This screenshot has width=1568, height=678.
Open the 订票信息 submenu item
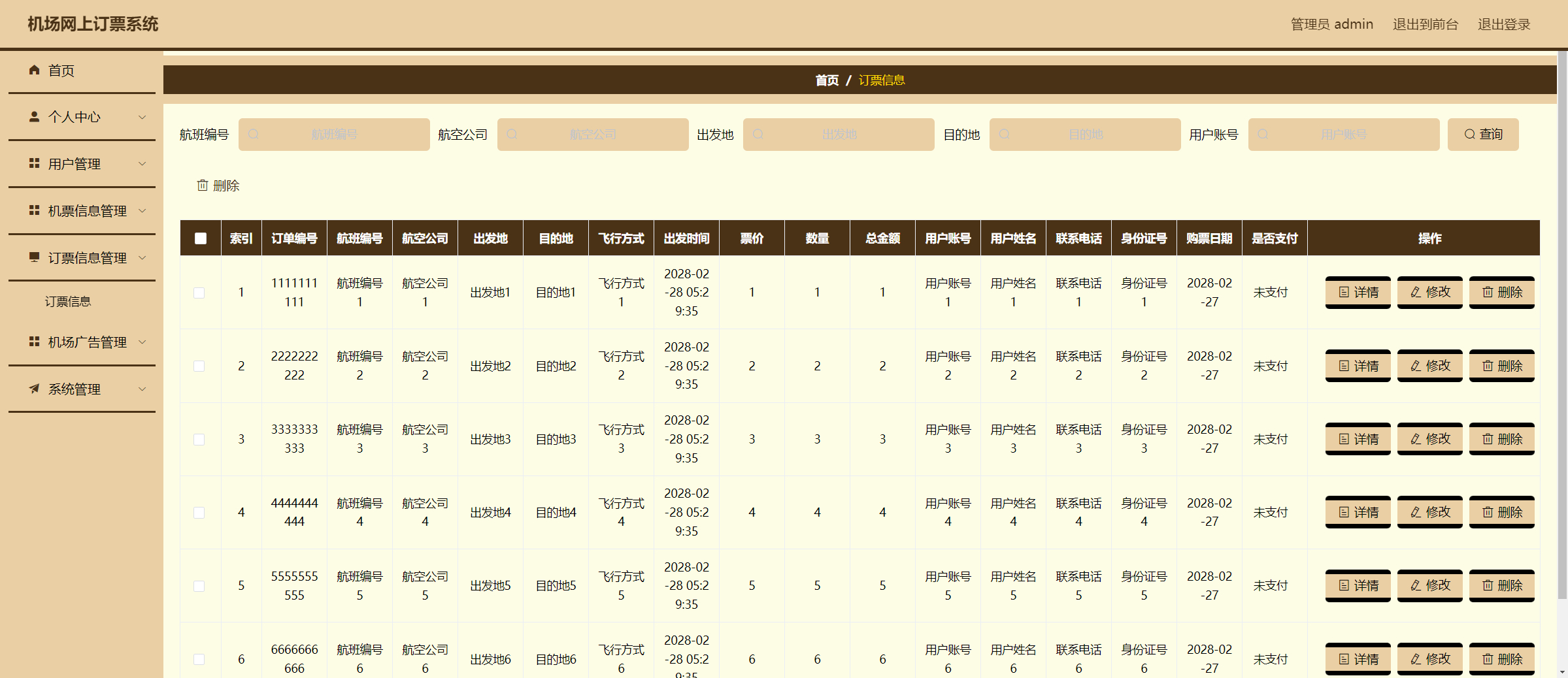[68, 302]
